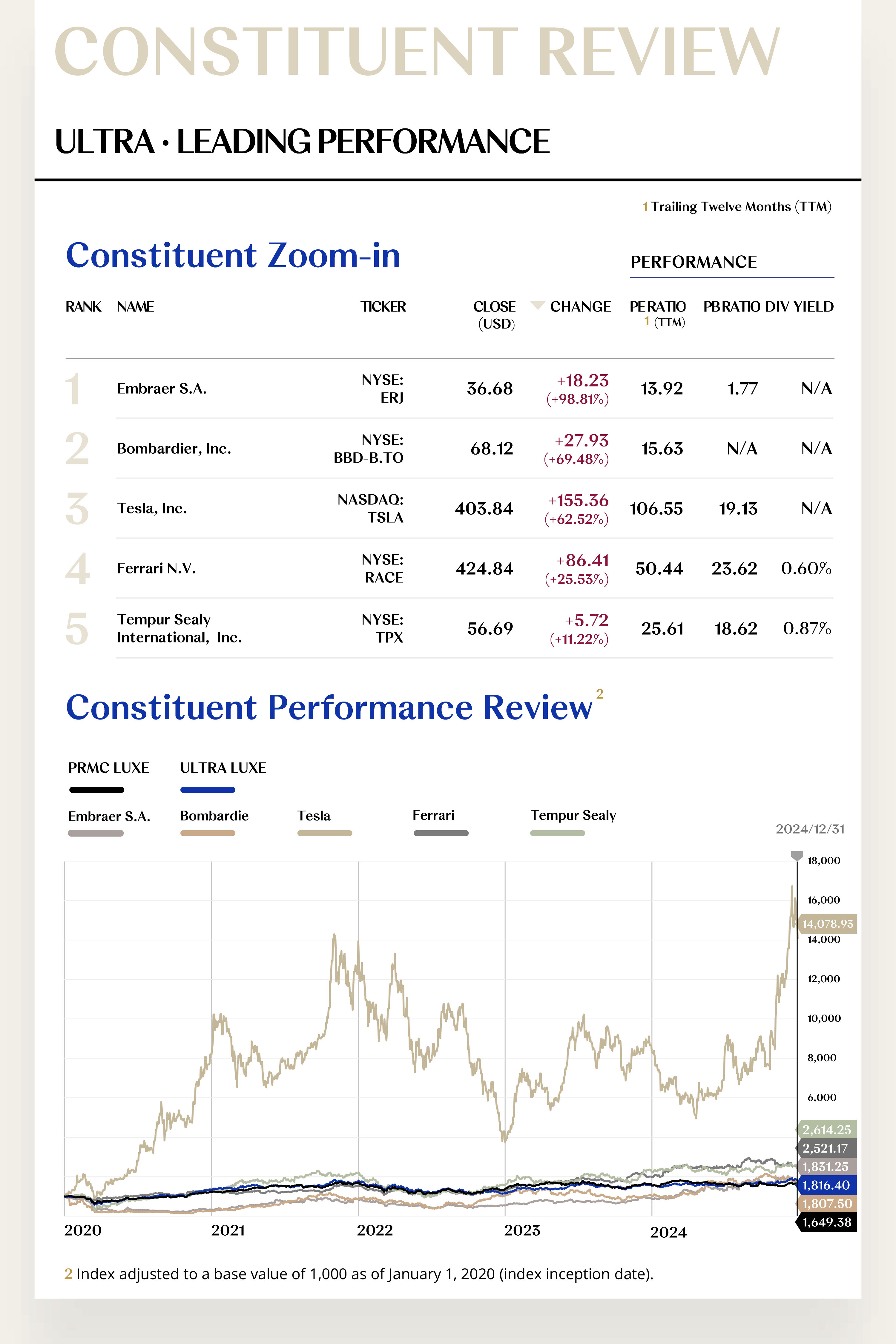Open the Bombardier, Inc. constituent
Screen dimensions: 896x1344
[174, 449]
